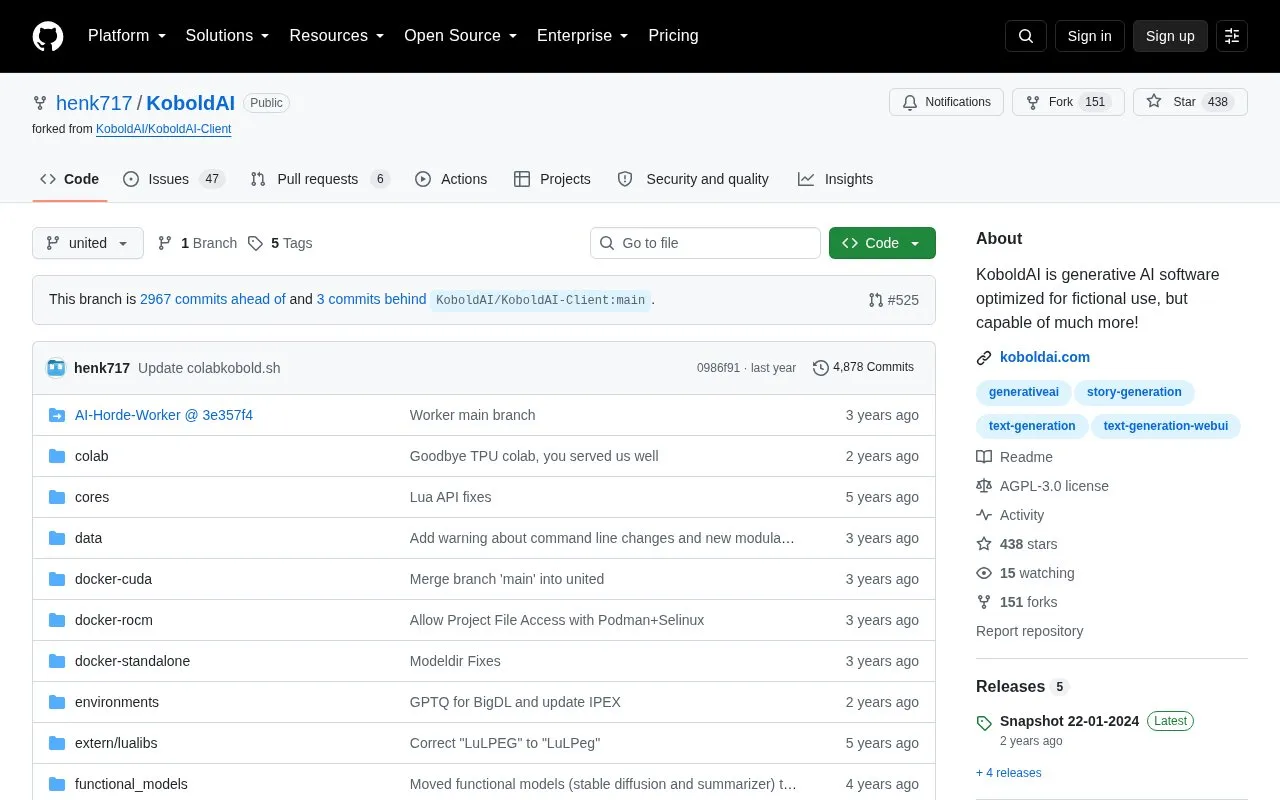This screenshot has height=800, width=1280.
Task: Click Sign in
Action: [x=1089, y=36]
